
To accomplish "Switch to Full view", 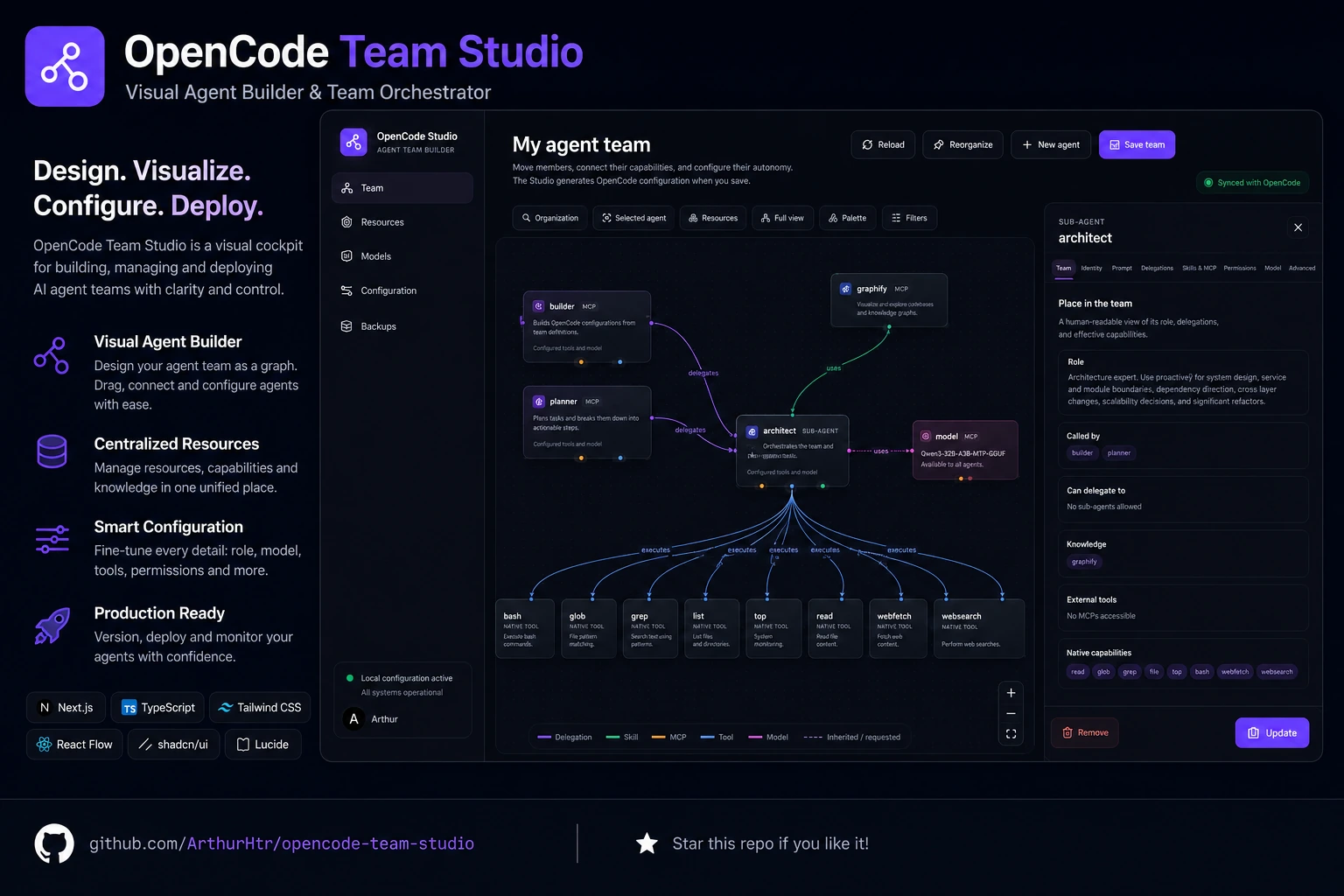I will (x=782, y=218).
